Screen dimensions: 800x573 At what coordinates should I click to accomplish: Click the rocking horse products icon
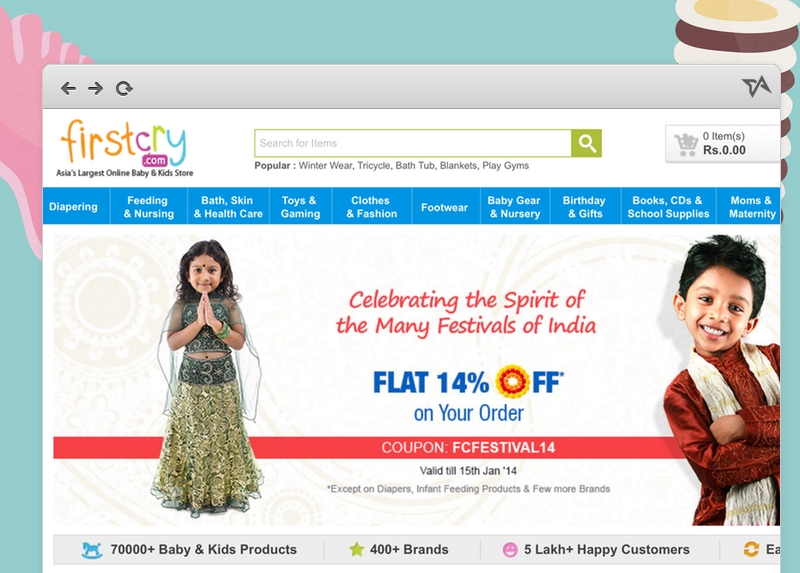[x=92, y=550]
